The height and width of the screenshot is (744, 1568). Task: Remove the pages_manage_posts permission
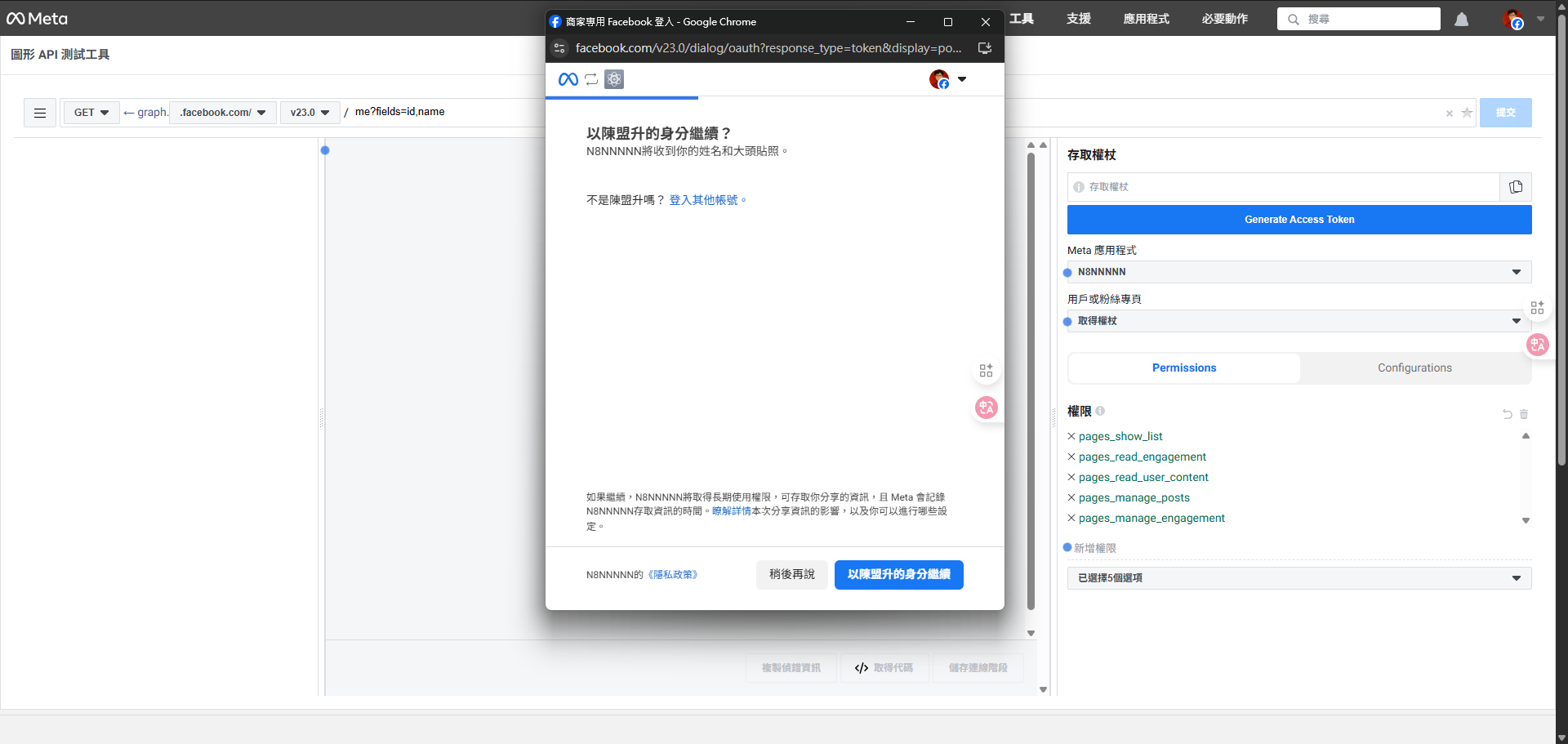coord(1072,497)
